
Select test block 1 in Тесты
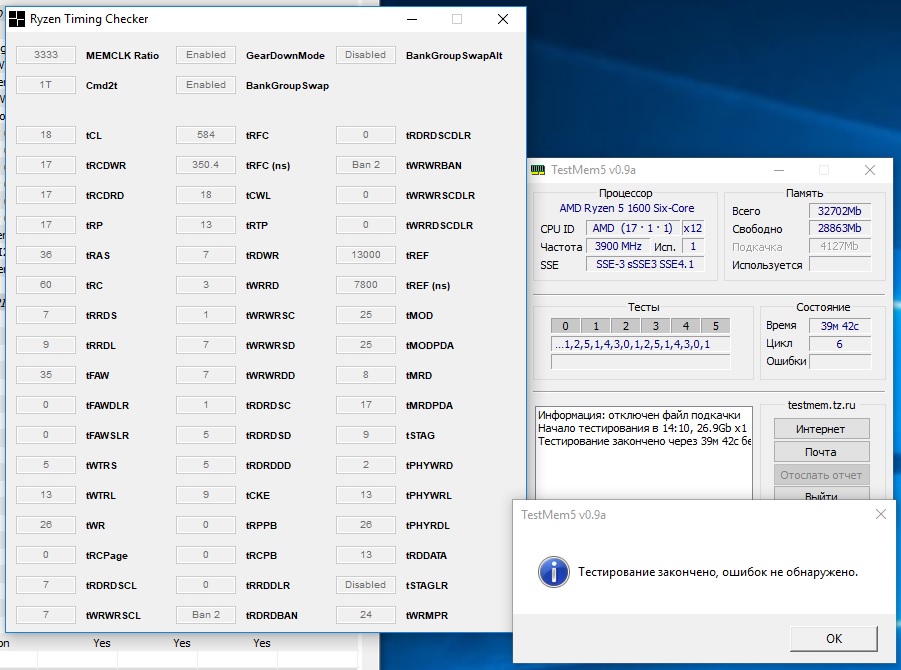[x=596, y=326]
